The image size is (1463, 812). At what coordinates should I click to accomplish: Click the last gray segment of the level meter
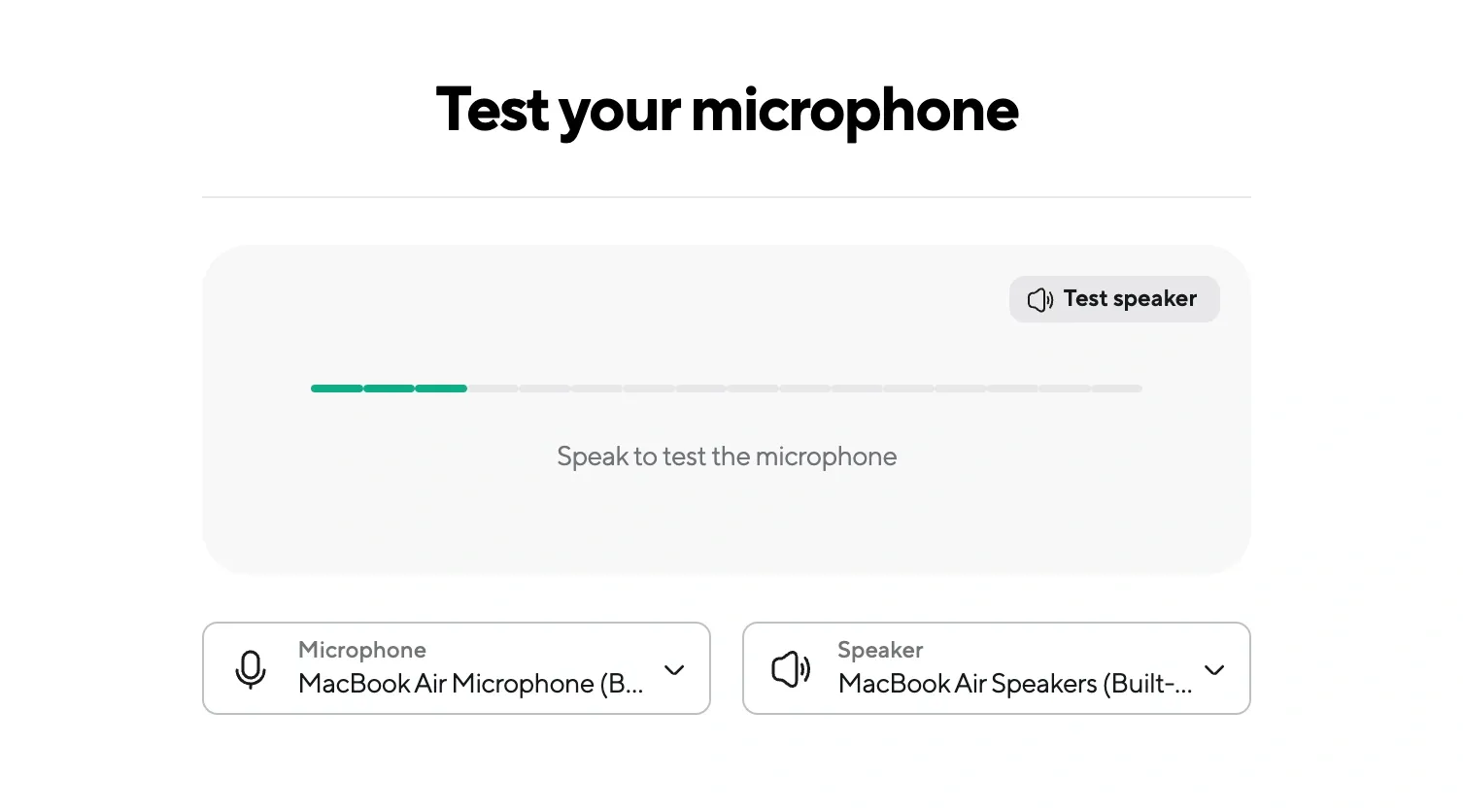point(1117,389)
